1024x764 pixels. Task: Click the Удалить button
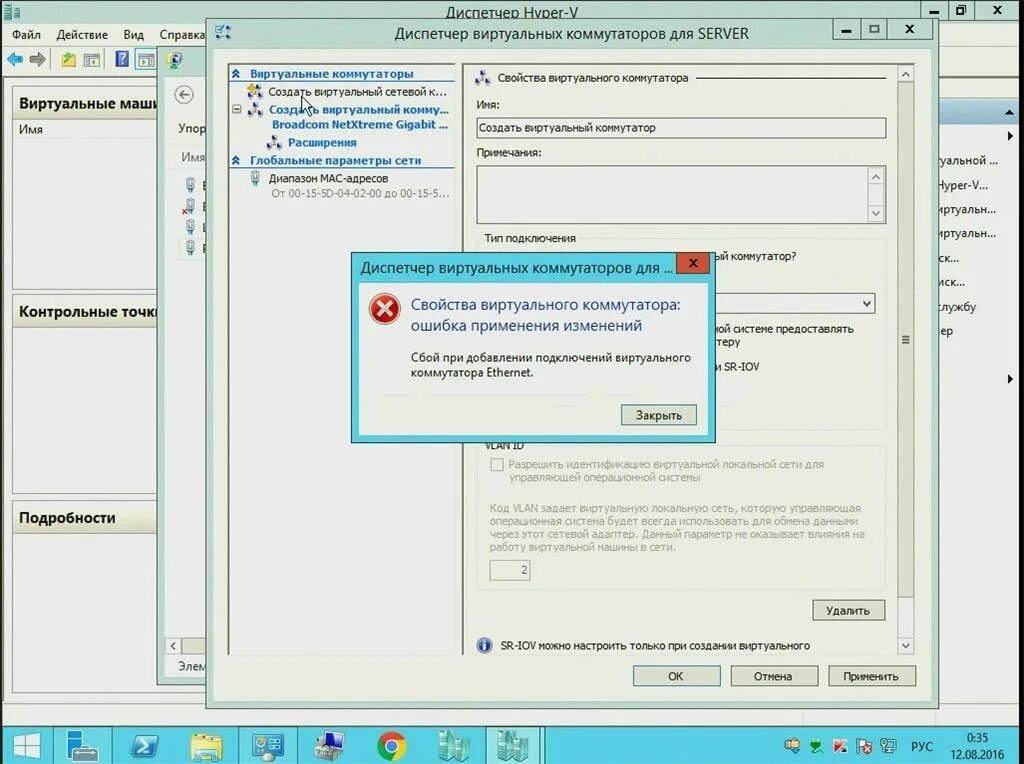(x=848, y=610)
